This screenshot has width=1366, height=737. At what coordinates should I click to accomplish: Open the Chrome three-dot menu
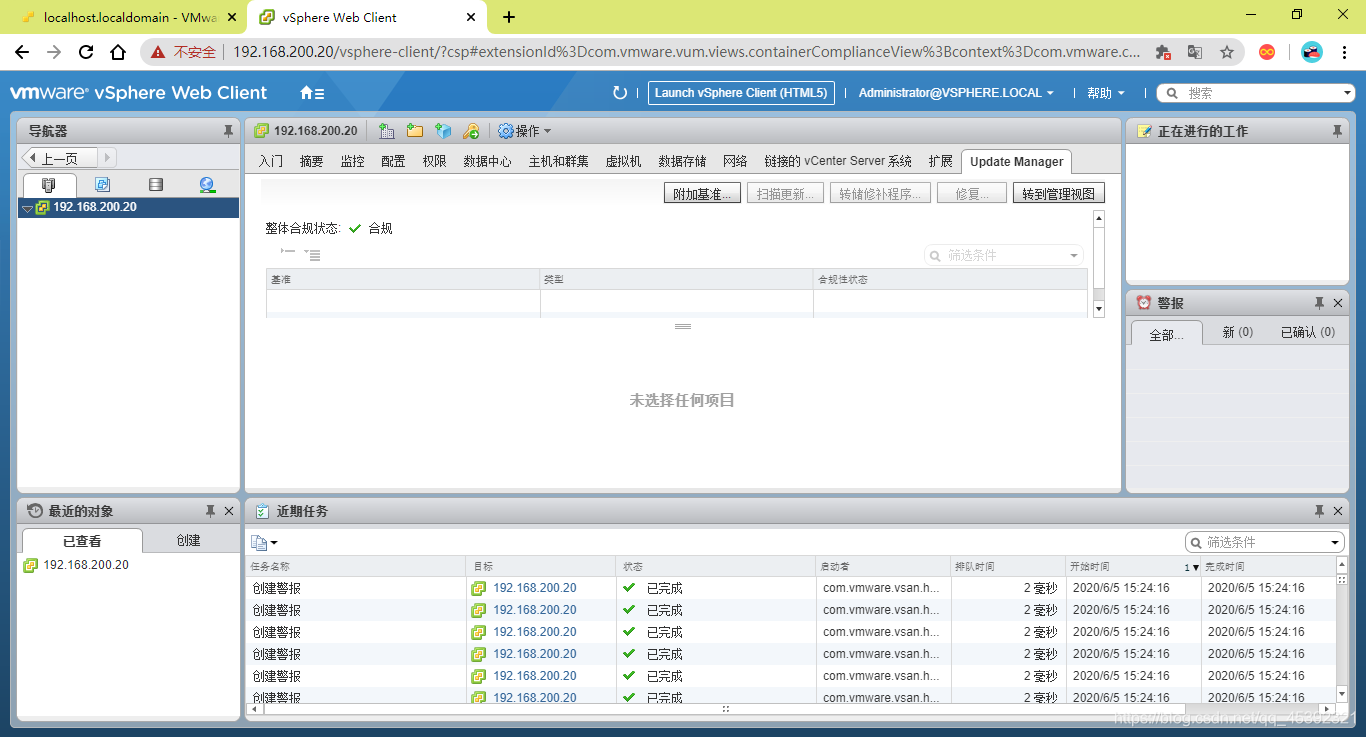[1346, 52]
